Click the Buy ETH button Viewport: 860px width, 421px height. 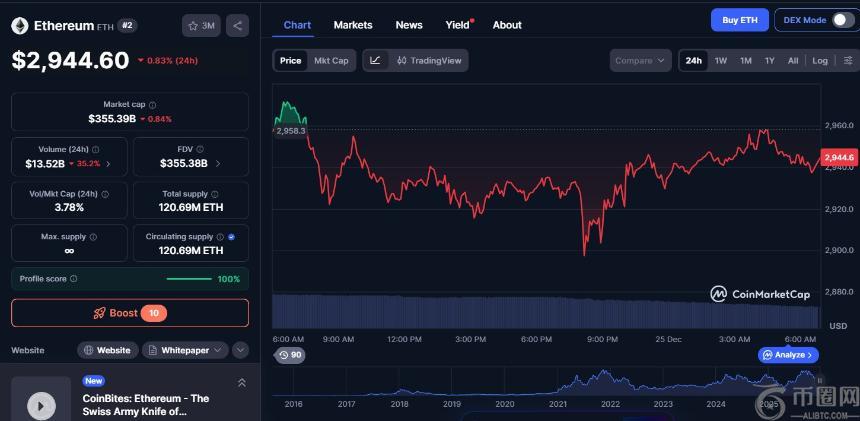coord(739,20)
